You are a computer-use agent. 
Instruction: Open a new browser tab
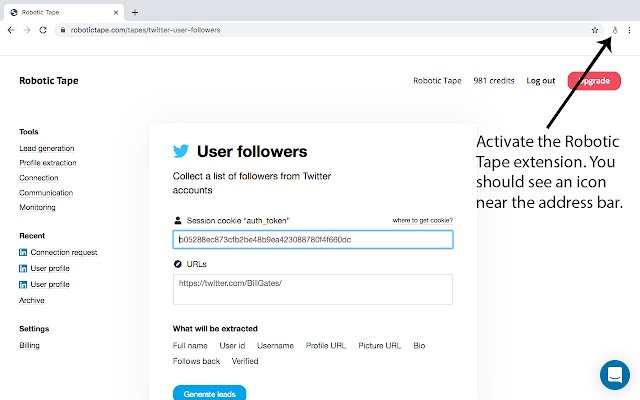135,12
